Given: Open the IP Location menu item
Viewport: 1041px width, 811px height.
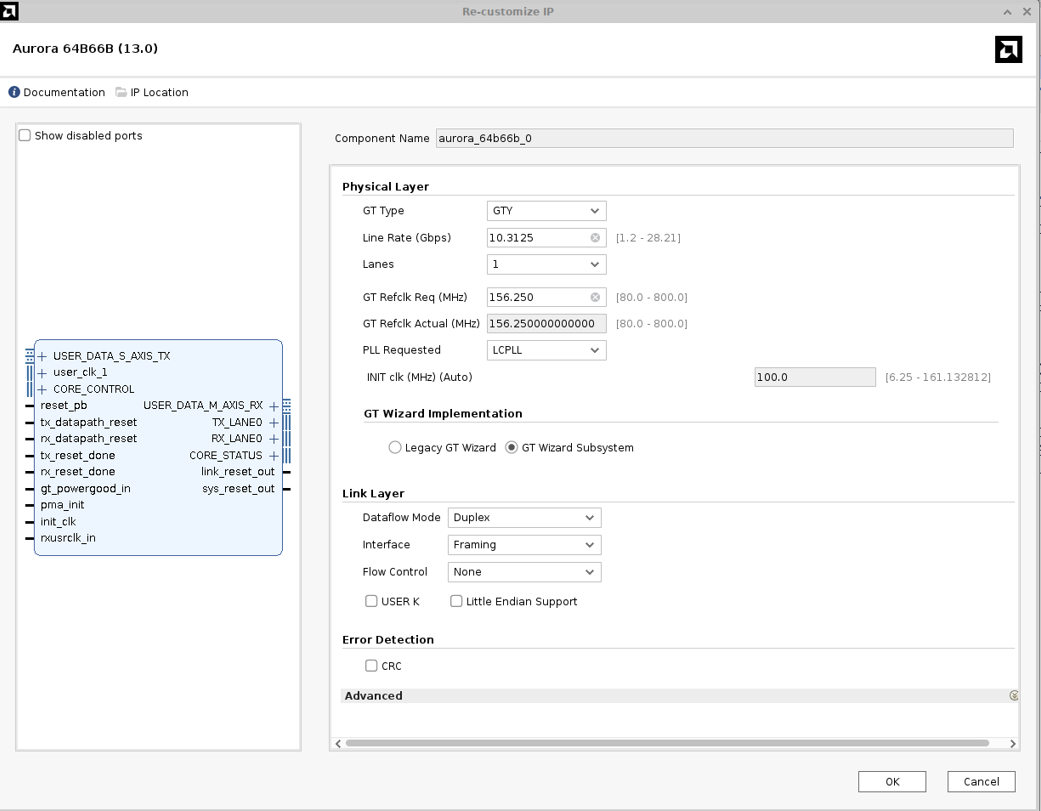Looking at the screenshot, I should click(158, 92).
